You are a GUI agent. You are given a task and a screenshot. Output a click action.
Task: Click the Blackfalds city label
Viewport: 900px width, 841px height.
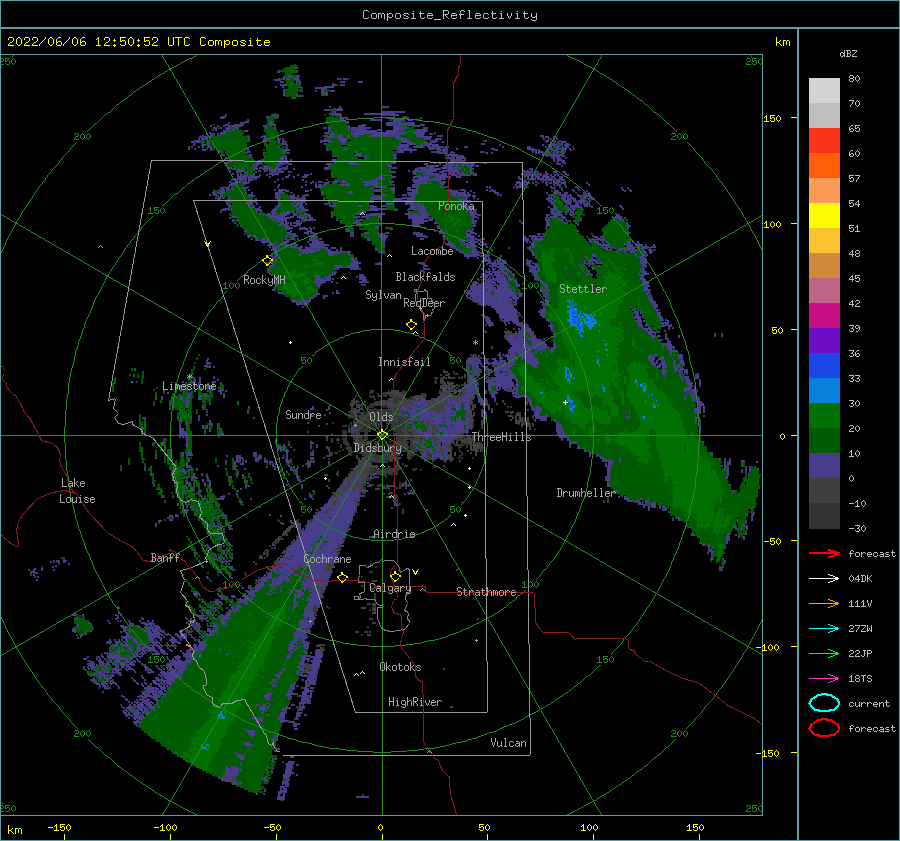tap(425, 277)
